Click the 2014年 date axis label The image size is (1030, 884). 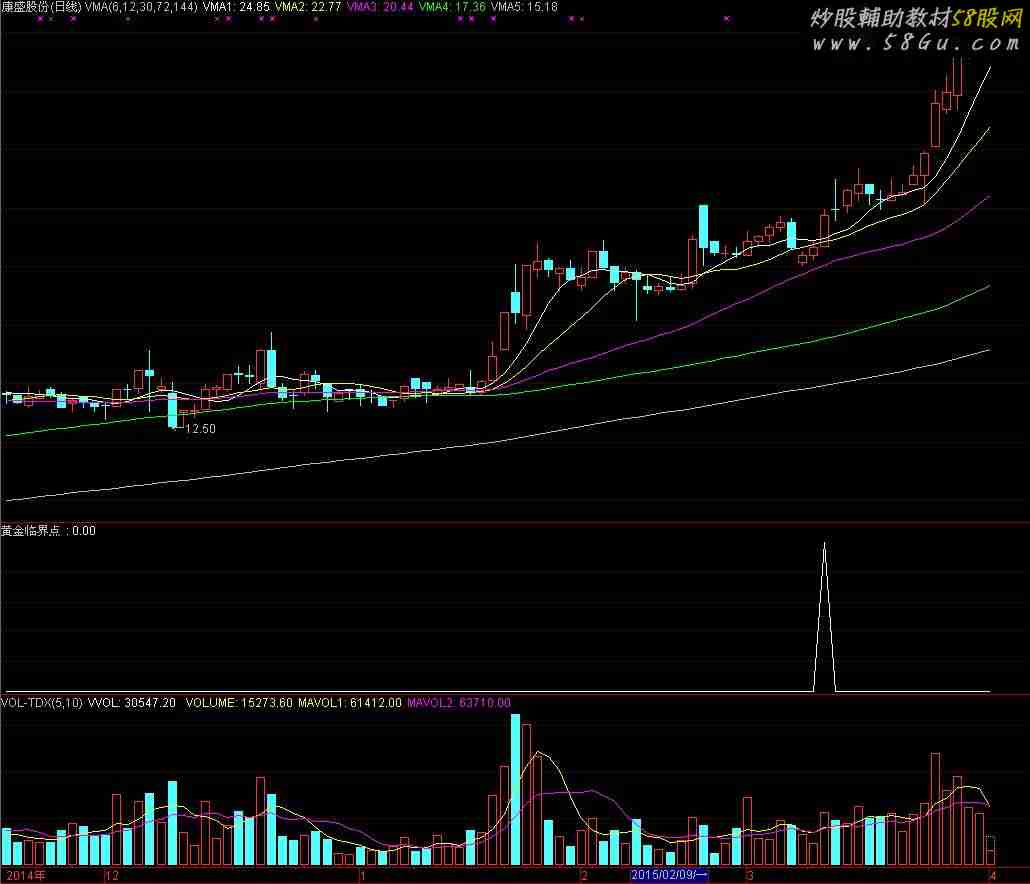coord(26,875)
